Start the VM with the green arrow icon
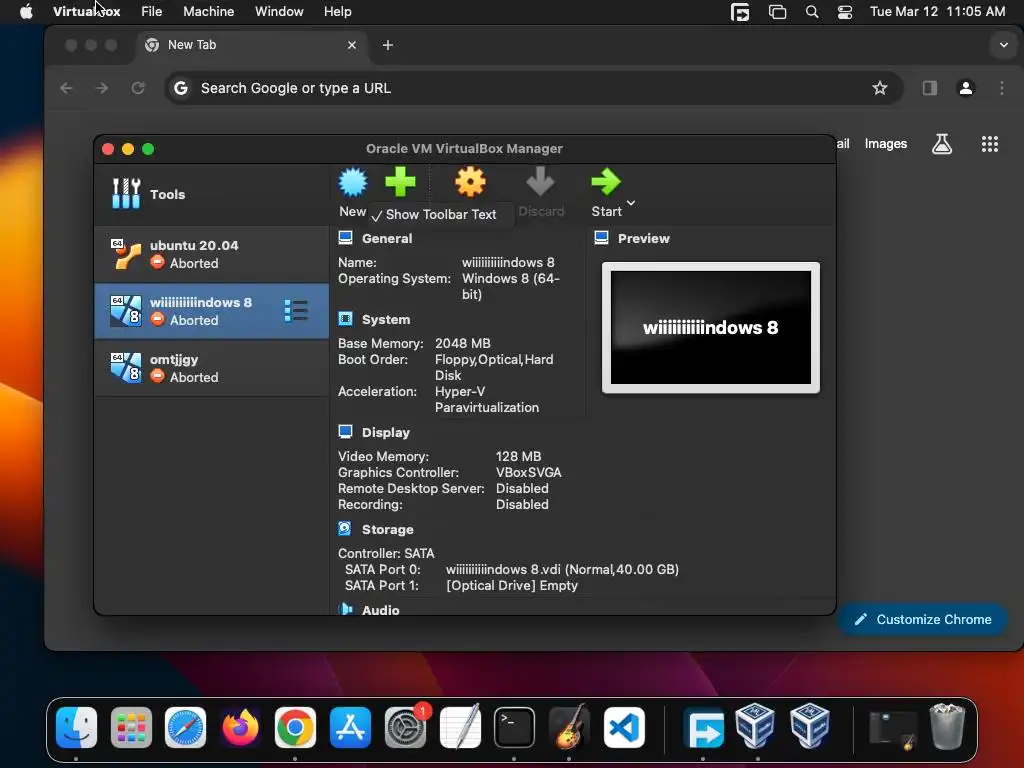 [x=605, y=182]
